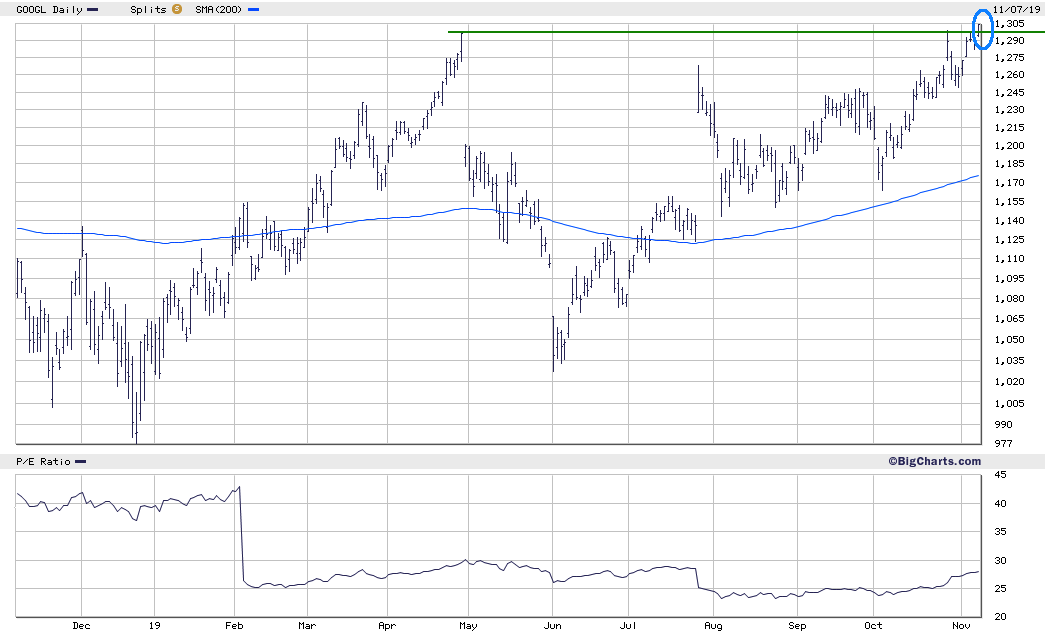This screenshot has width=1045, height=635.
Task: Click the Splits 'S' marker icon
Action: (x=177, y=9)
